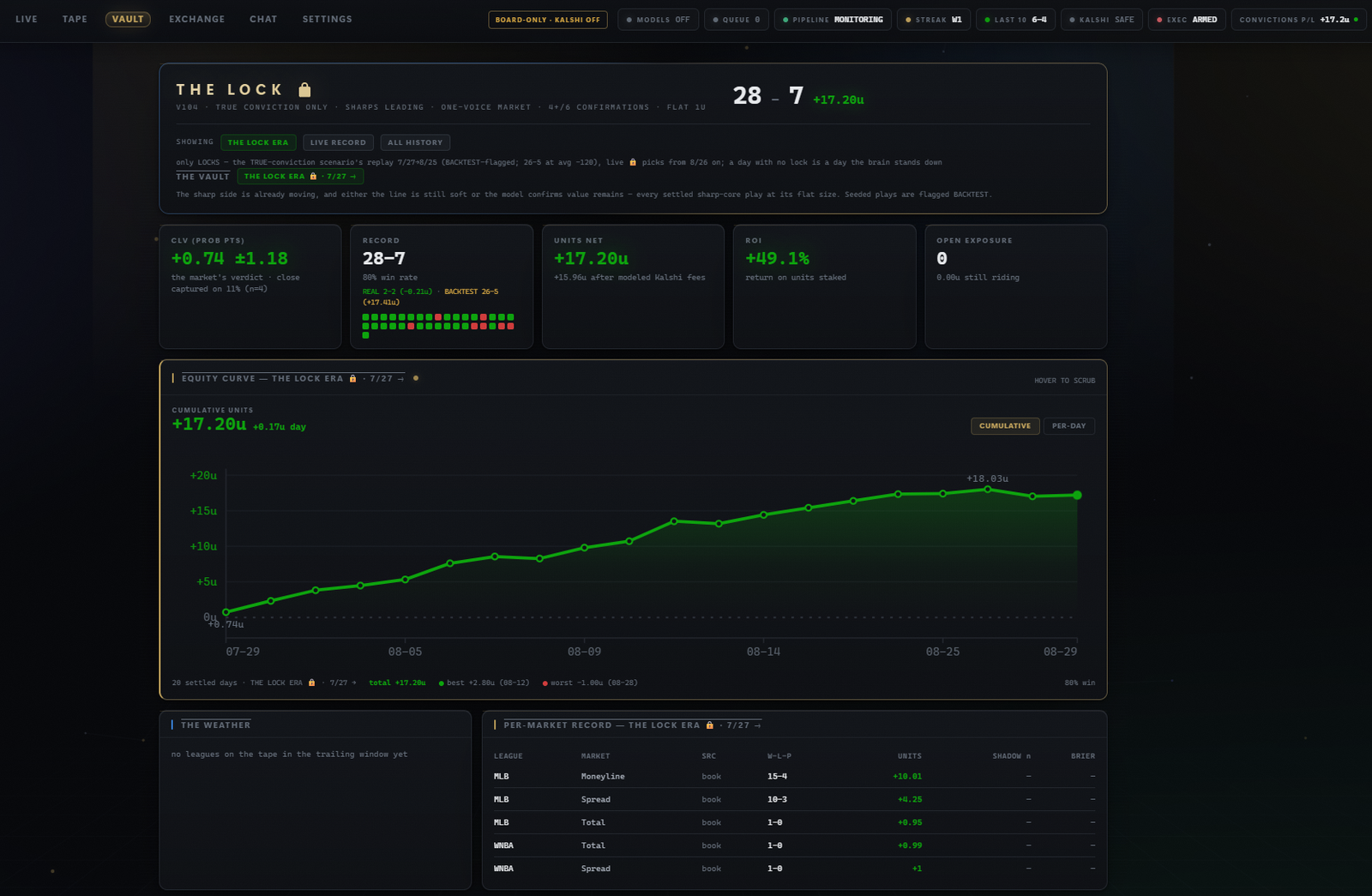Go to the EXCHANGE tab
This screenshot has height=896, width=1372.
click(196, 19)
